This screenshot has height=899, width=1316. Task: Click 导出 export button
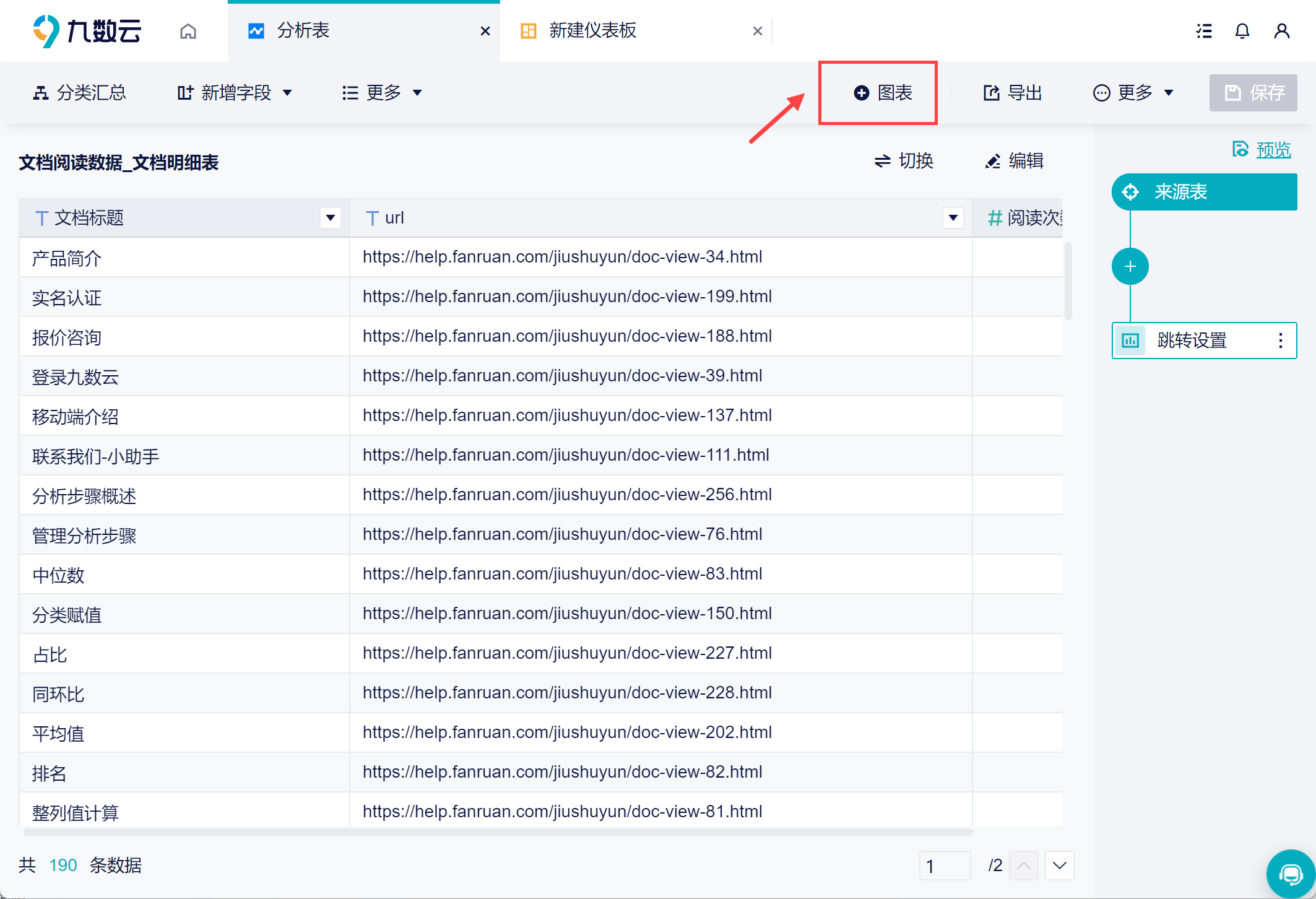(x=1013, y=93)
